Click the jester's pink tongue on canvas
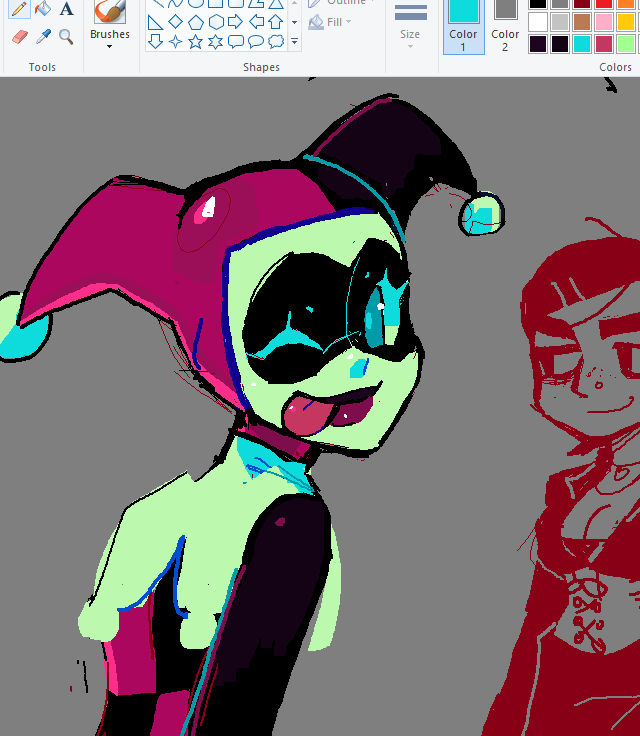 306,414
